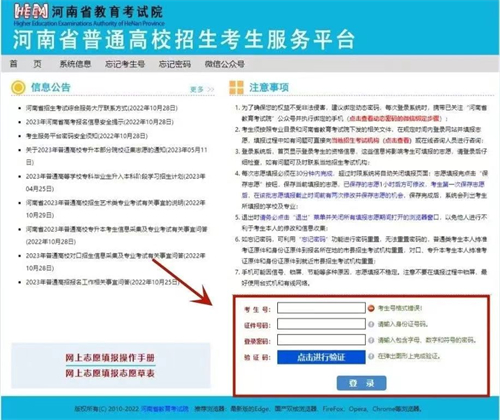
Task: Click the 登录 login button
Action: pyautogui.click(x=361, y=383)
